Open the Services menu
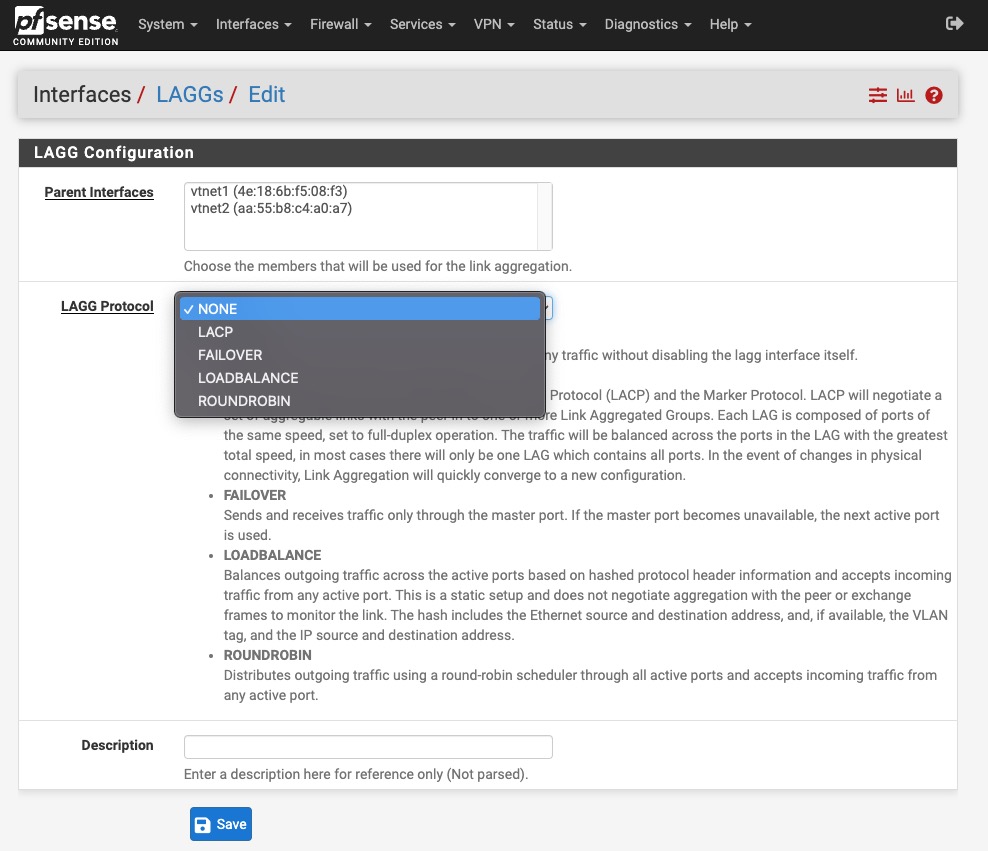988x851 pixels. 422,25
